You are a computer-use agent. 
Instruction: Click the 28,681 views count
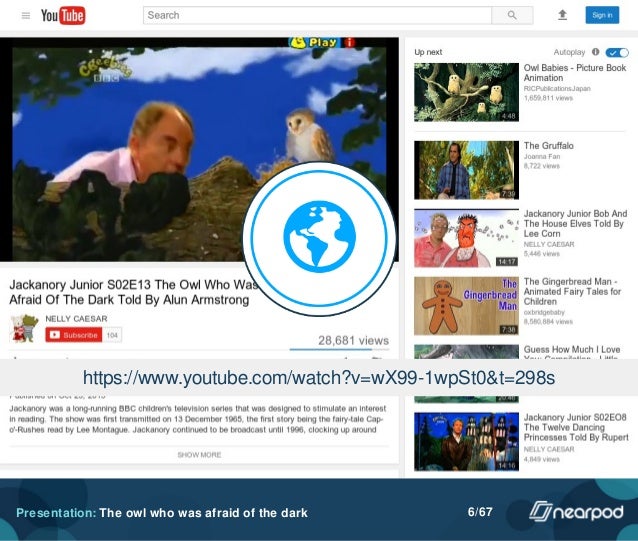[353, 340]
